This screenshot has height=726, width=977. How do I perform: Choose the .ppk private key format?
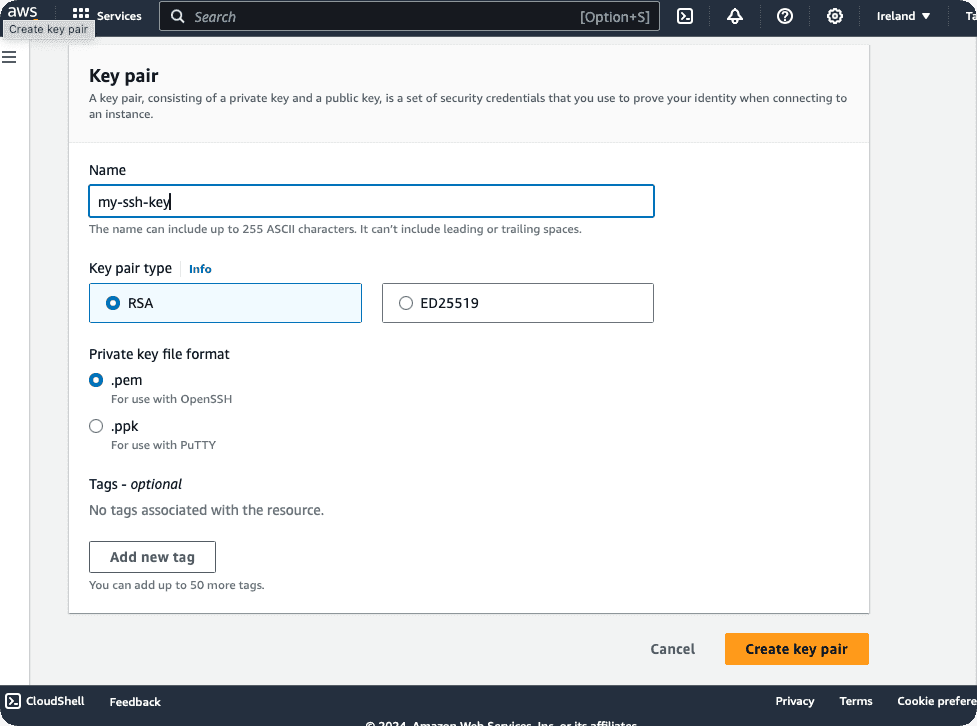click(x=96, y=426)
